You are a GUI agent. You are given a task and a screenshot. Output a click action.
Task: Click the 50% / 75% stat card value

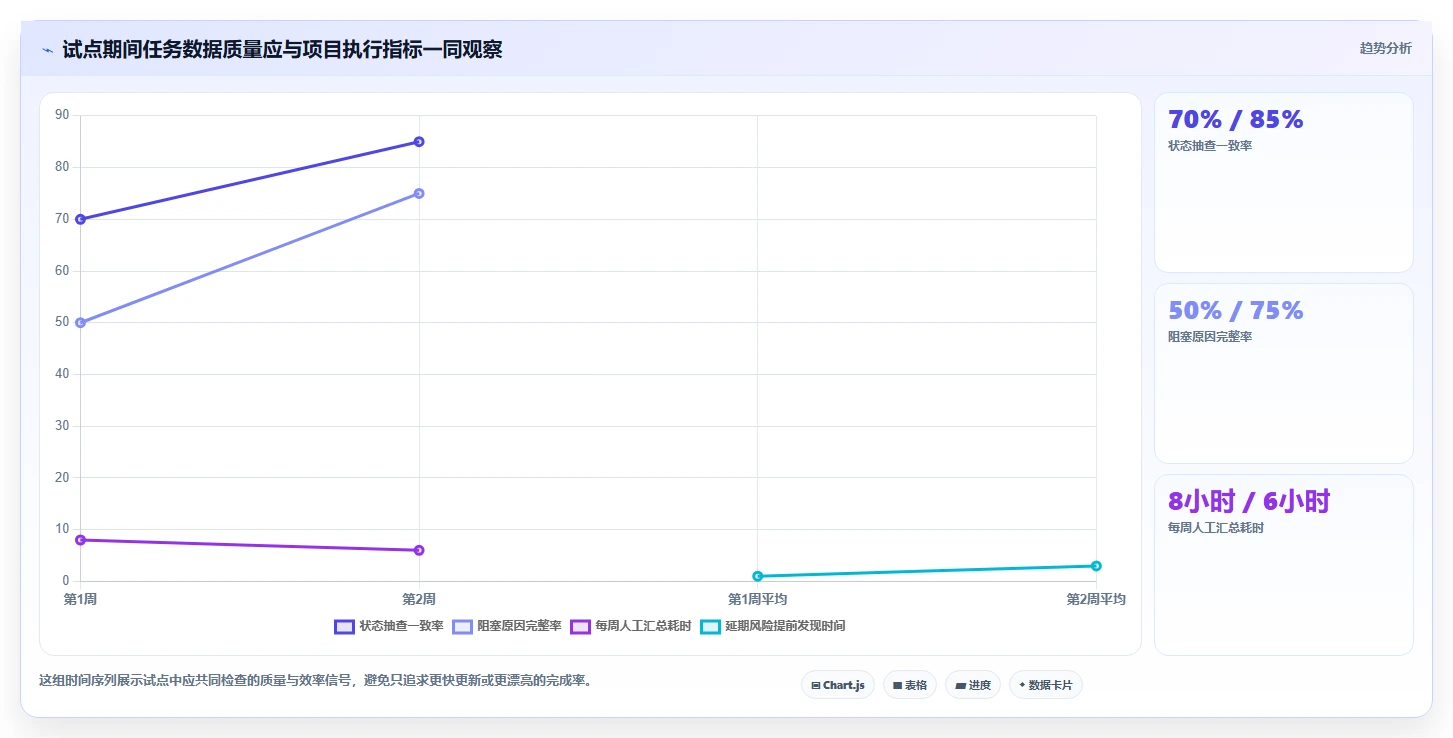[x=1236, y=310]
